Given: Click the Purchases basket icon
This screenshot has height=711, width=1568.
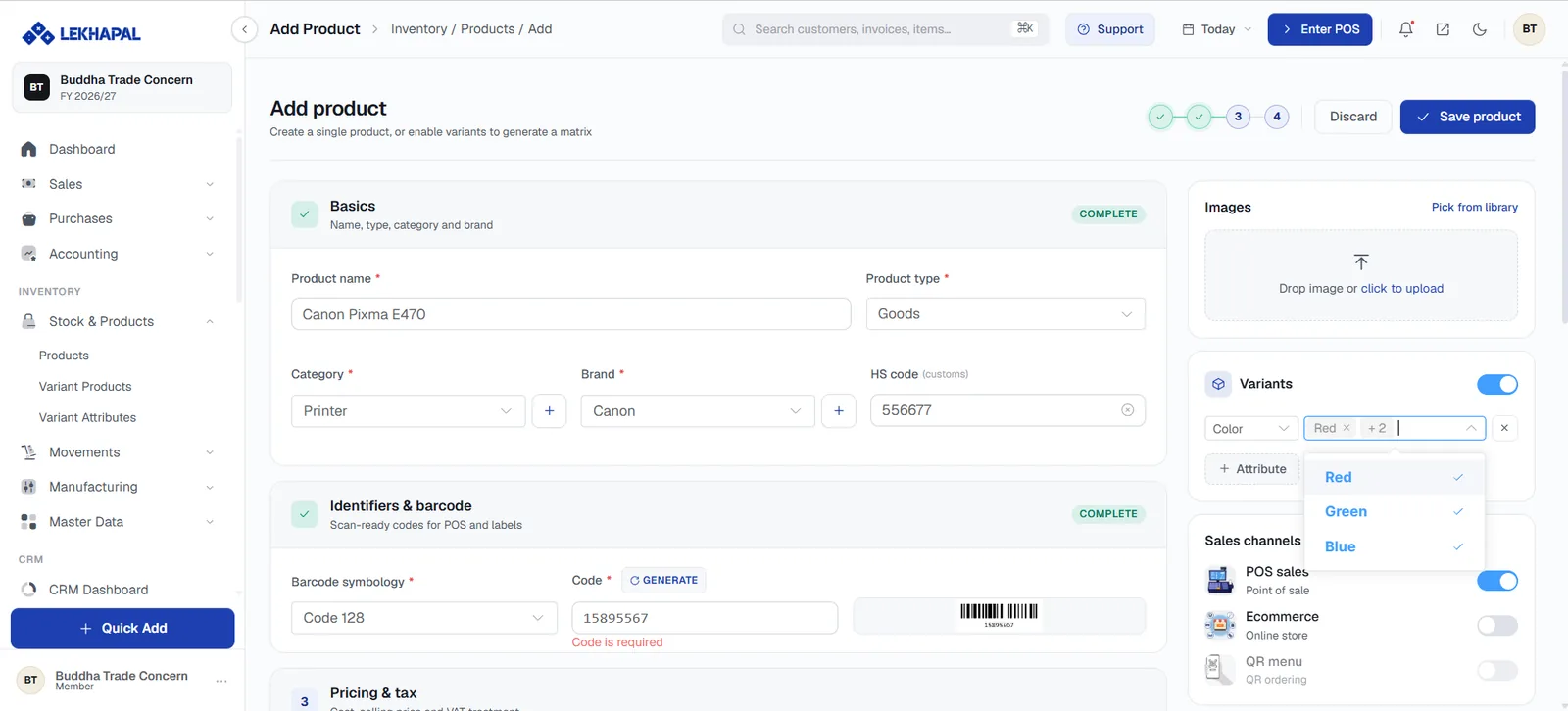Looking at the screenshot, I should [x=28, y=218].
